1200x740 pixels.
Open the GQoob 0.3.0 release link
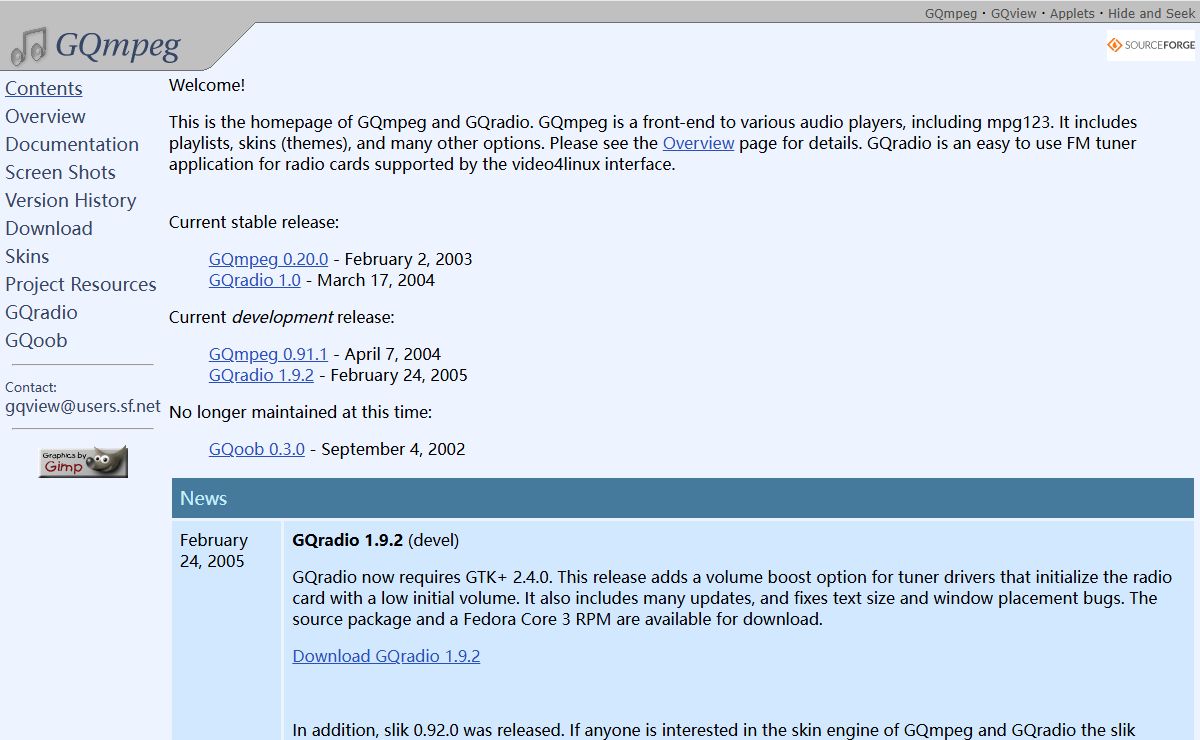click(257, 449)
